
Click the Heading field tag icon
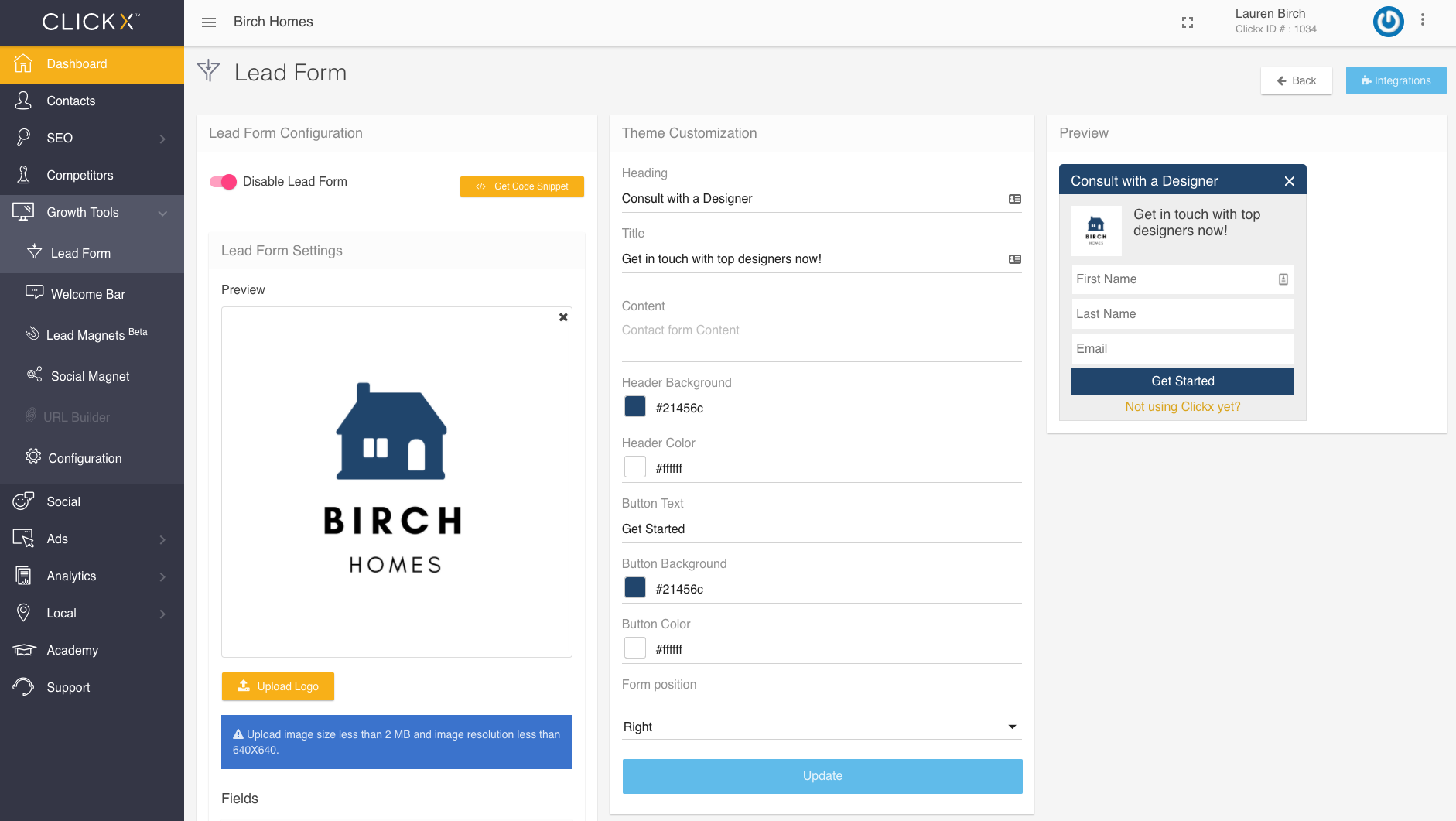(x=1015, y=199)
